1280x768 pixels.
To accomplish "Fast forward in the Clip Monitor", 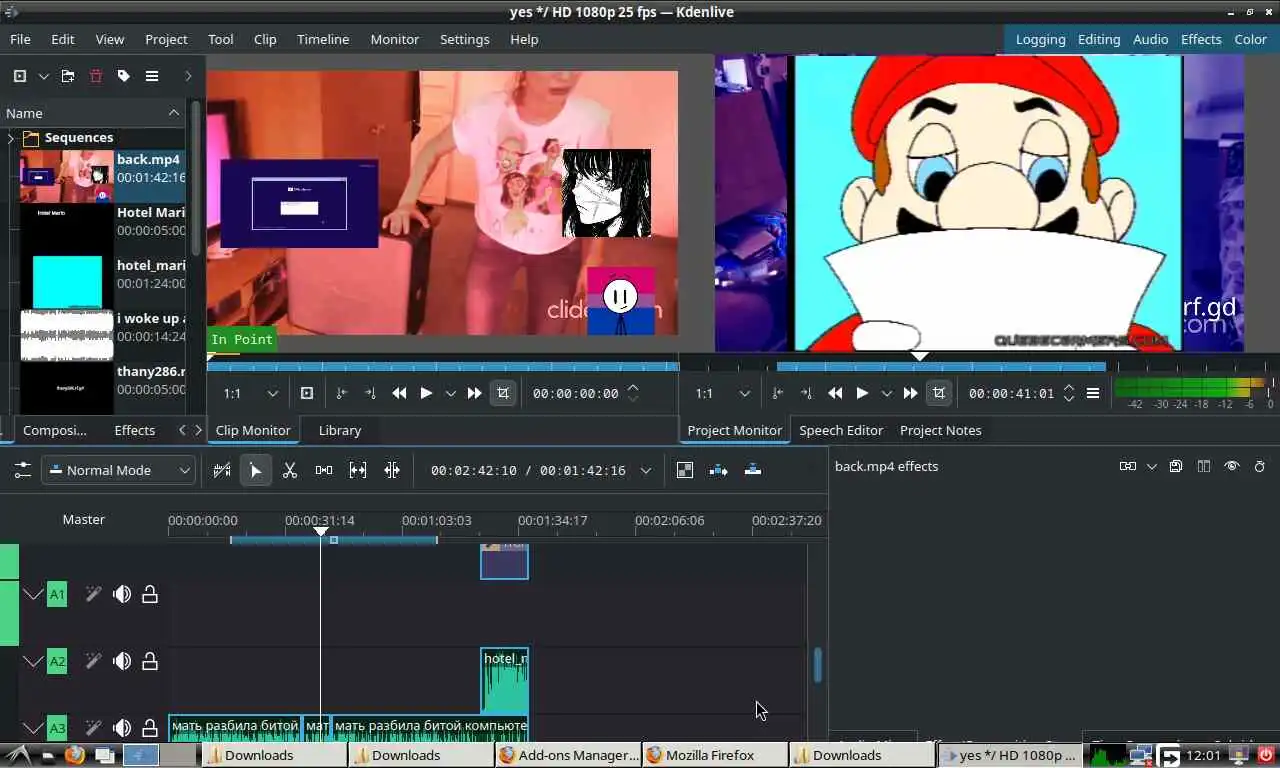I will pyautogui.click(x=475, y=393).
